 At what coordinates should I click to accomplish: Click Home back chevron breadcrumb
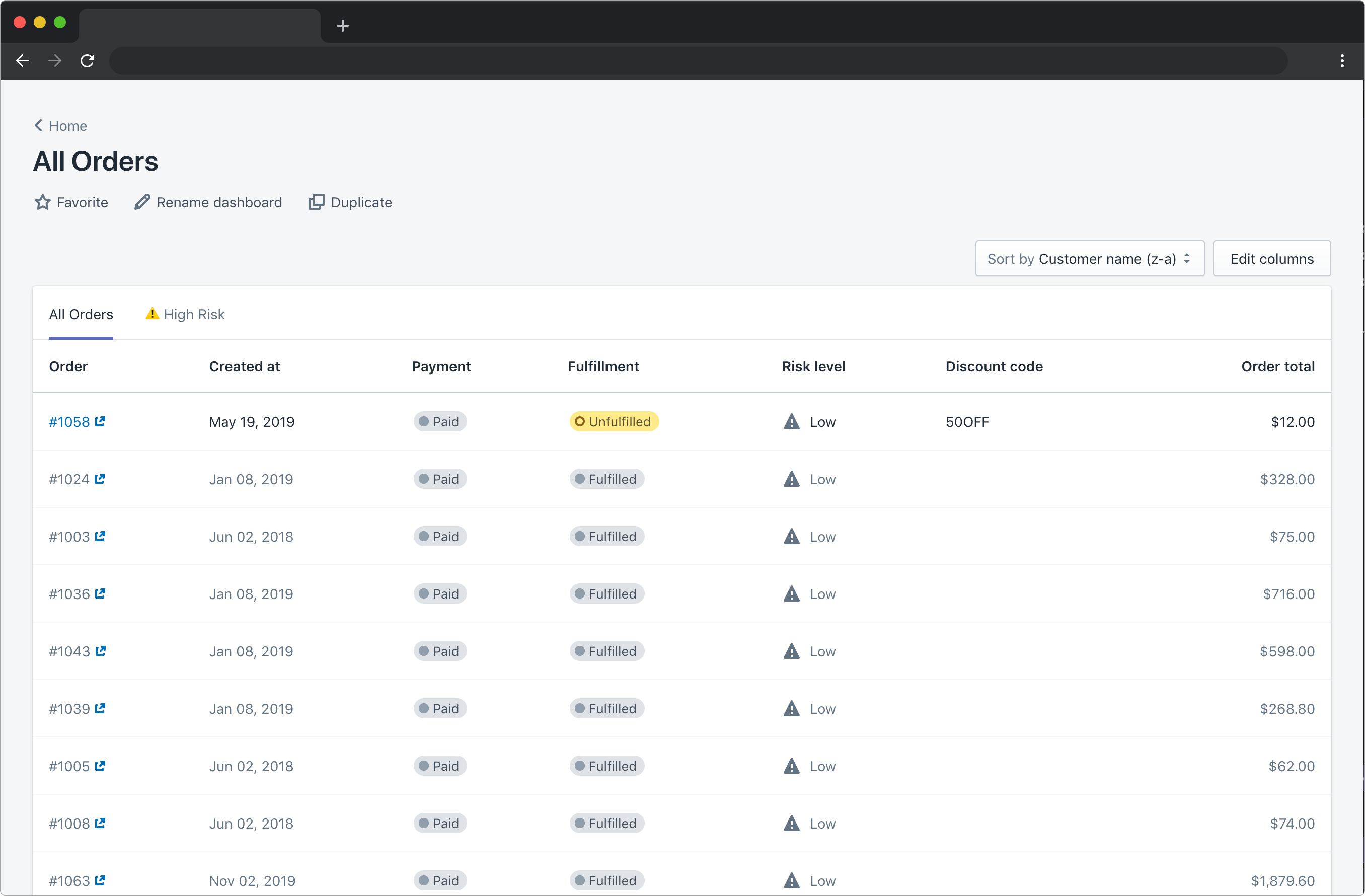coord(38,126)
